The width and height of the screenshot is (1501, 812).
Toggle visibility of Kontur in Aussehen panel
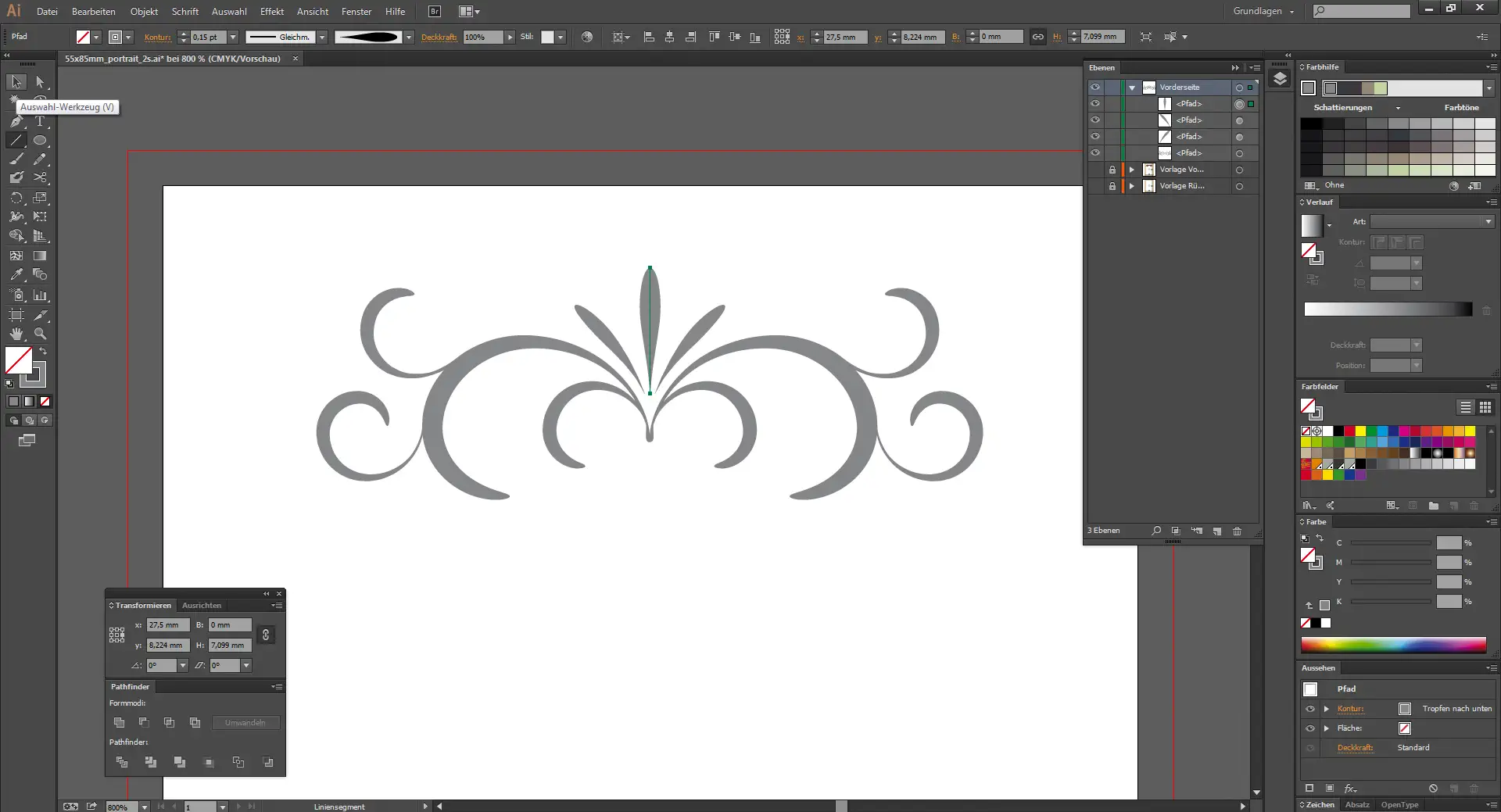click(x=1310, y=709)
